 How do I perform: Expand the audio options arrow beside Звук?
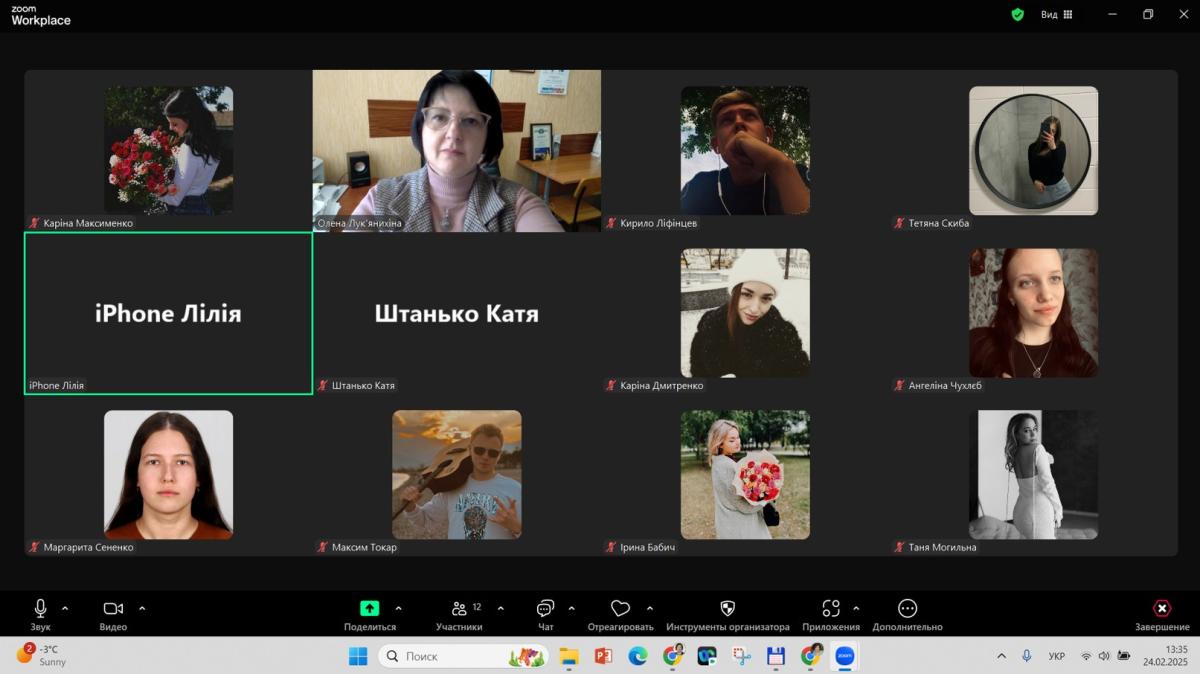point(65,608)
